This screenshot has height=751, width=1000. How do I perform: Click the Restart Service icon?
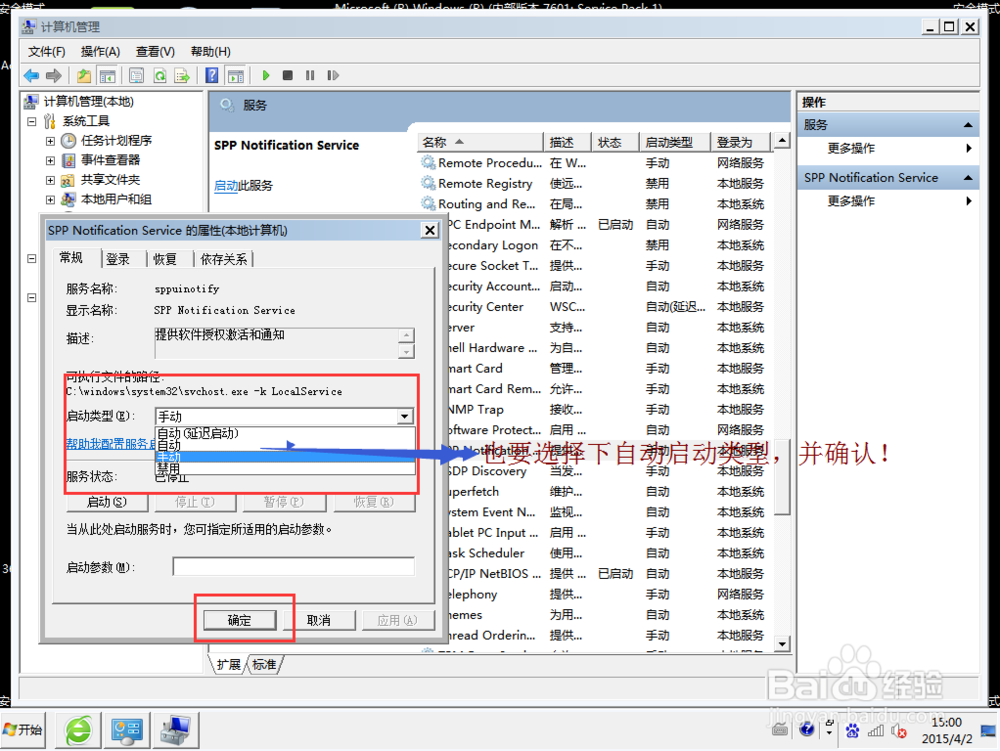tap(334, 75)
